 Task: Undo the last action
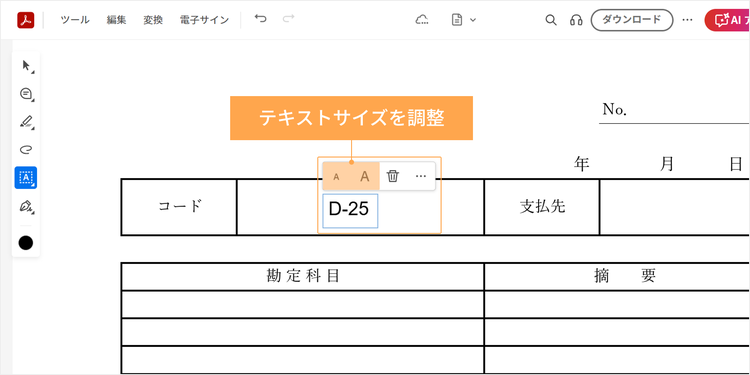point(260,19)
